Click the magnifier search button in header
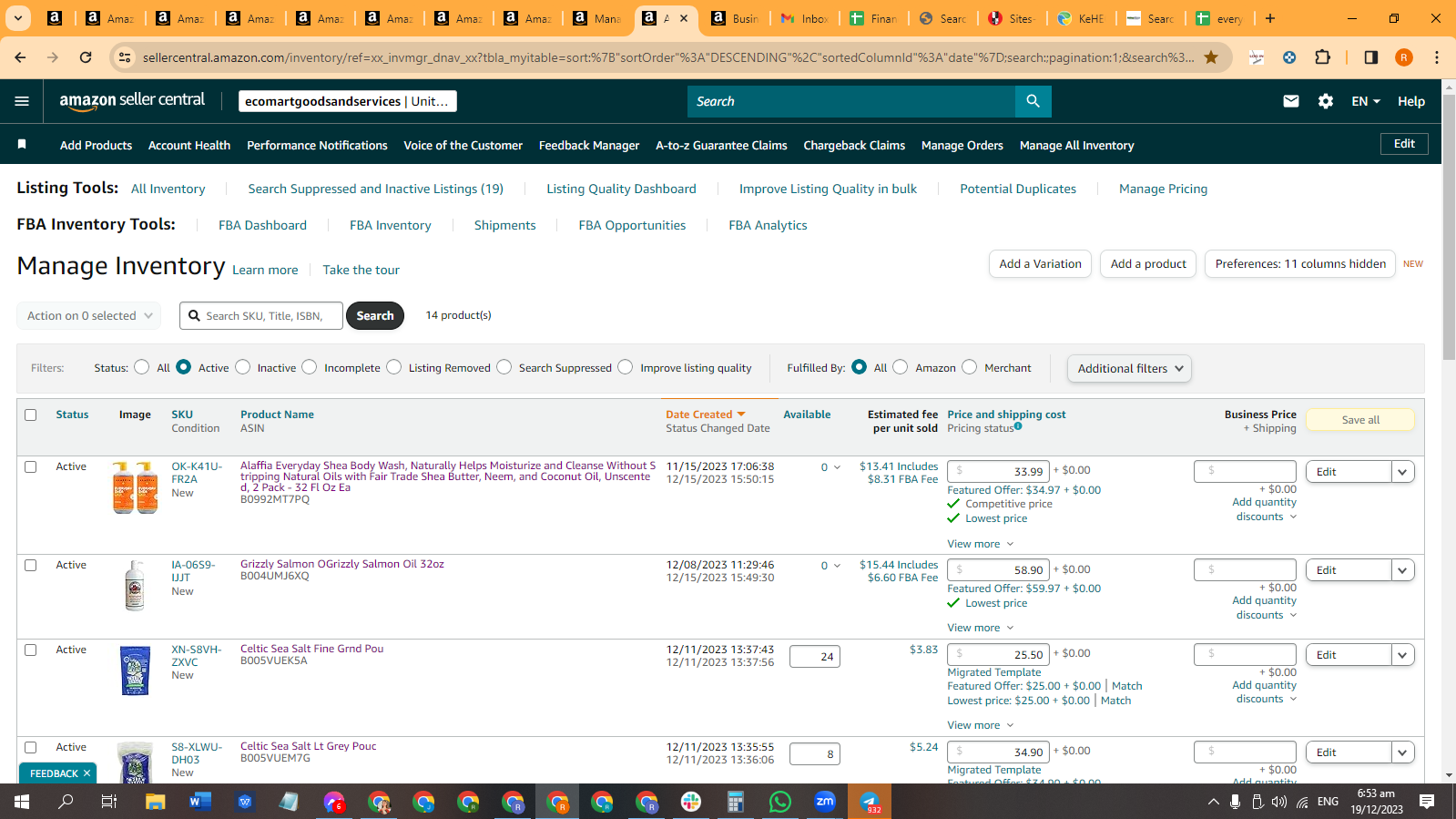This screenshot has width=1456, height=819. click(1033, 101)
